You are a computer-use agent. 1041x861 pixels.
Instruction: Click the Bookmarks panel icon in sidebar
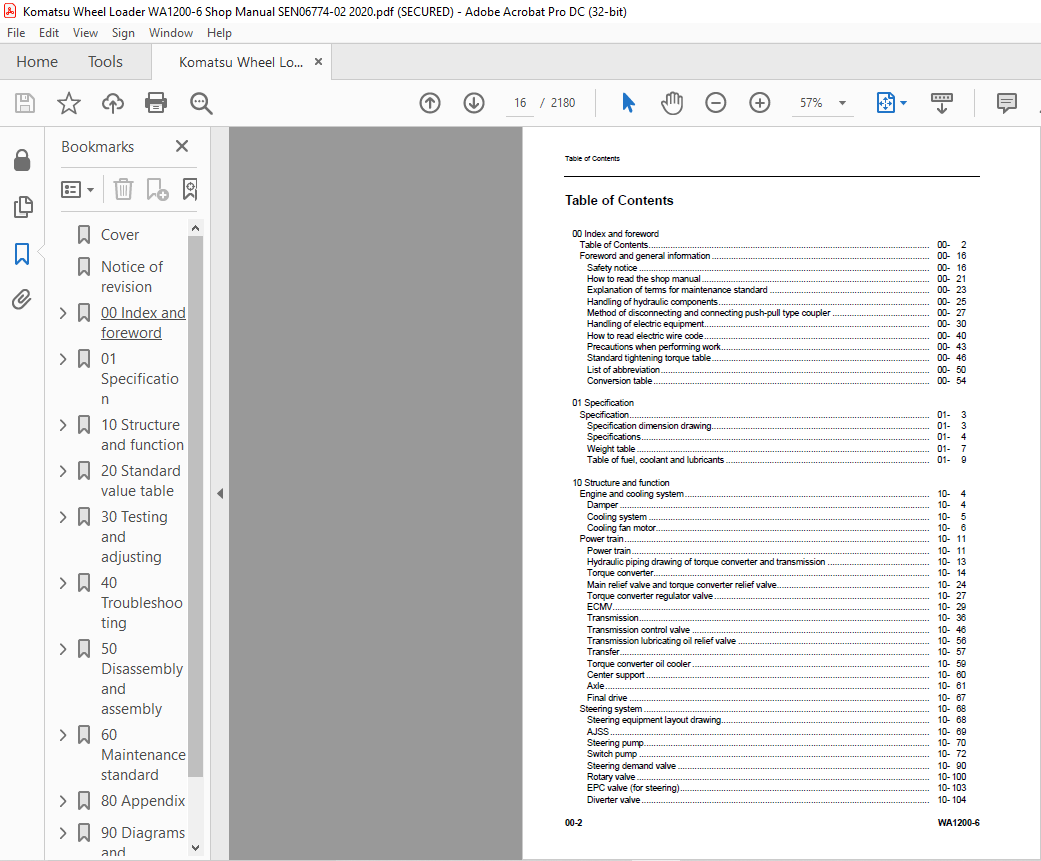[22, 254]
